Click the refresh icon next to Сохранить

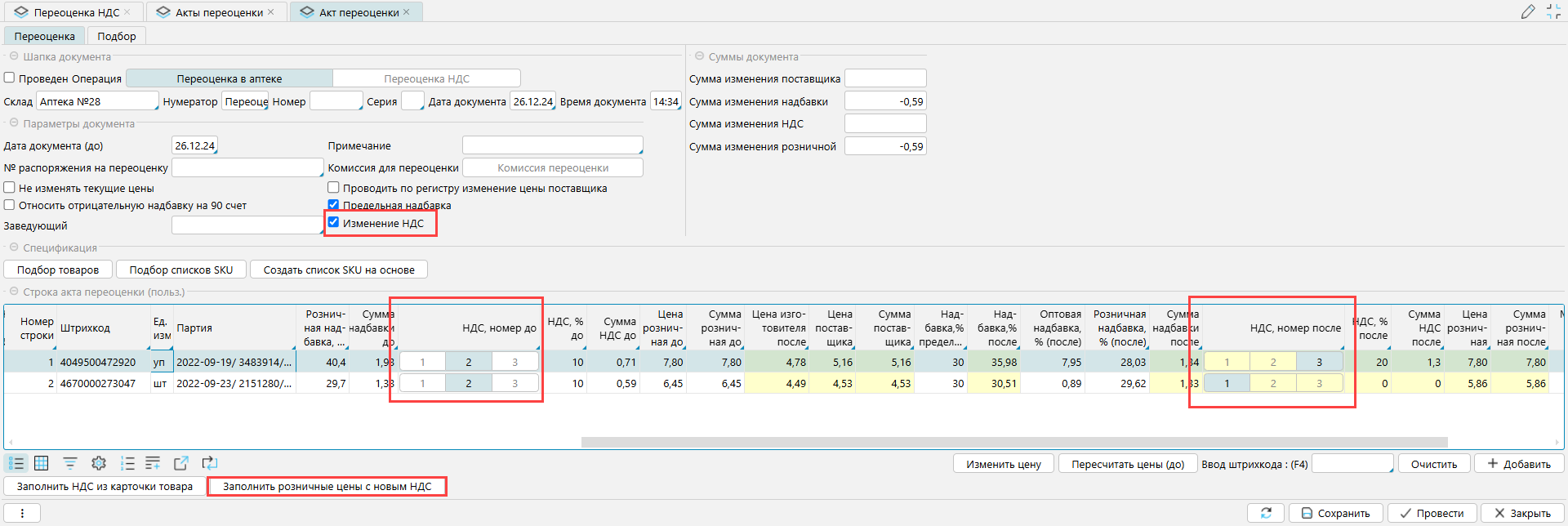[x=1266, y=513]
